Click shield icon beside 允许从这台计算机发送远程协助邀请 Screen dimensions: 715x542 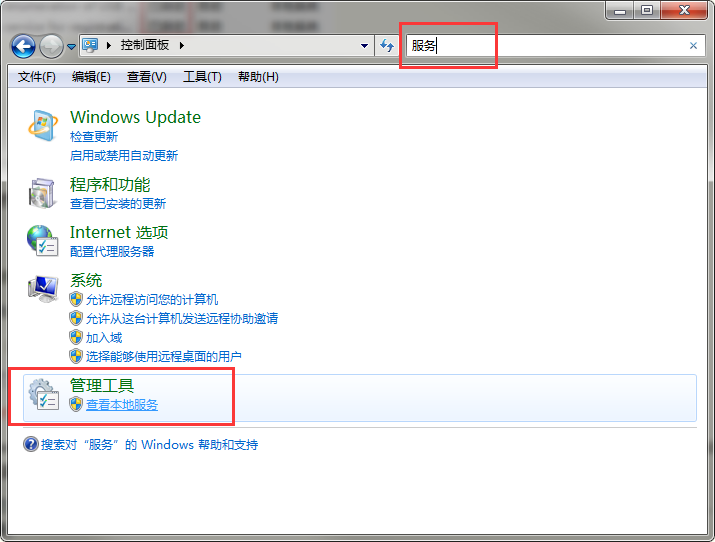(76, 318)
